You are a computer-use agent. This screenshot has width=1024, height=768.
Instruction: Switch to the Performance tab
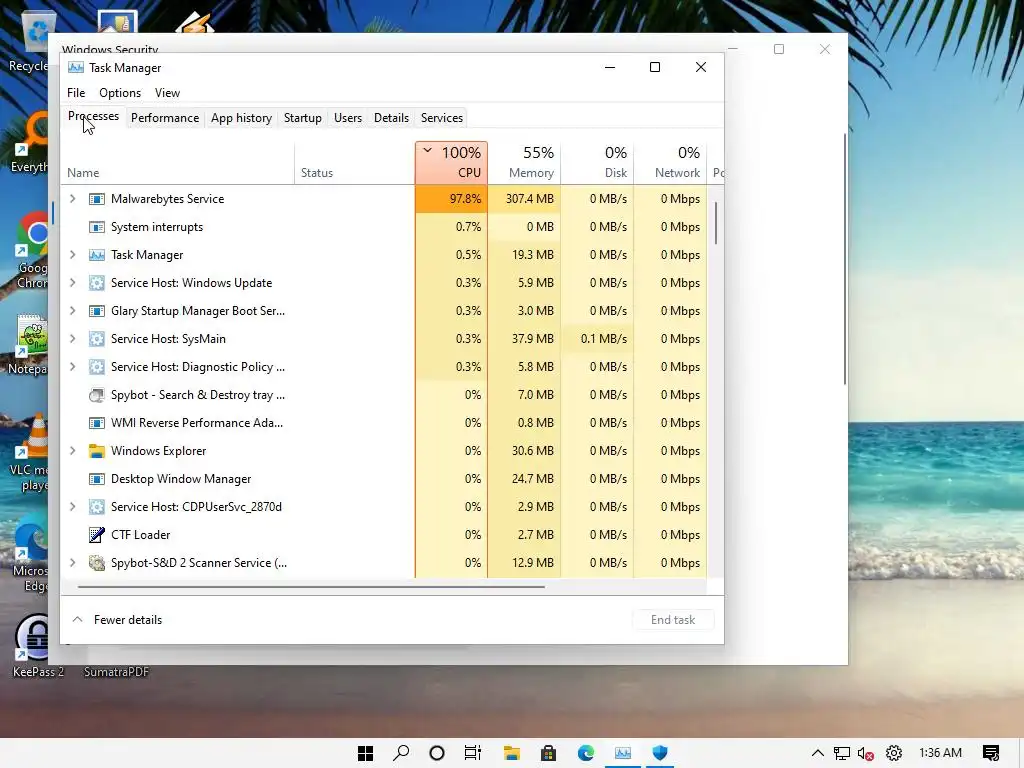pos(165,118)
